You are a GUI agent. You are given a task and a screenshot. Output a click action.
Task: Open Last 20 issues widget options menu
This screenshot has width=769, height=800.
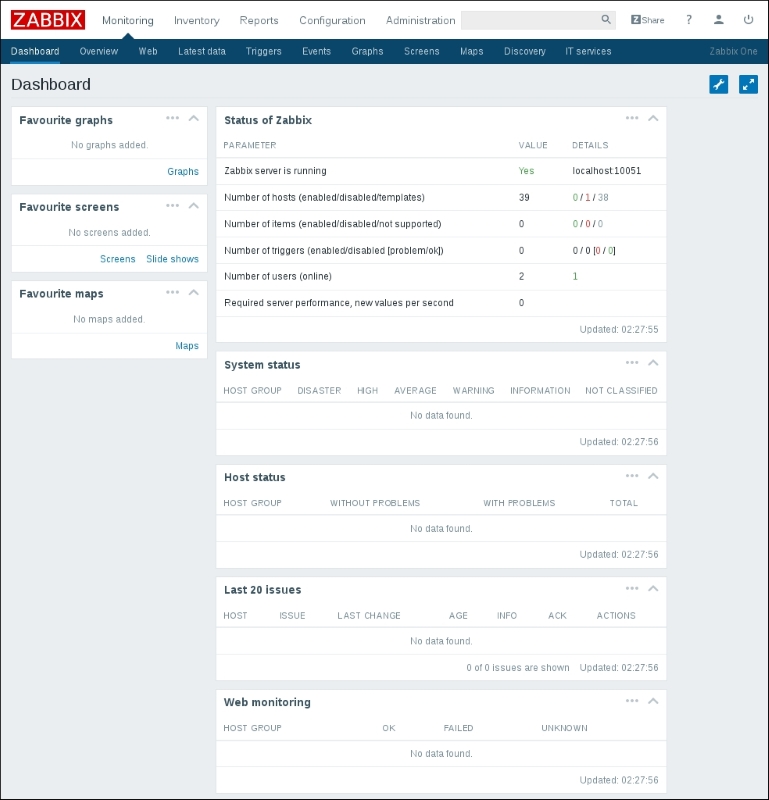pyautogui.click(x=632, y=588)
